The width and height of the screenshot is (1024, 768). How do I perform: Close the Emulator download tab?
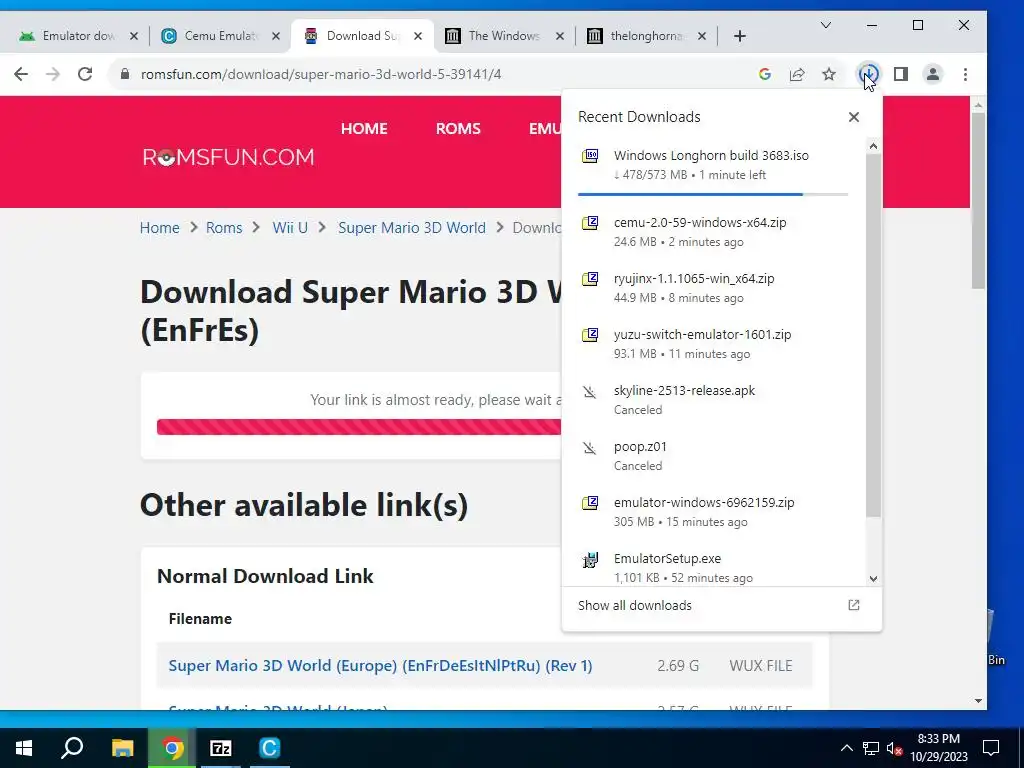point(134,36)
